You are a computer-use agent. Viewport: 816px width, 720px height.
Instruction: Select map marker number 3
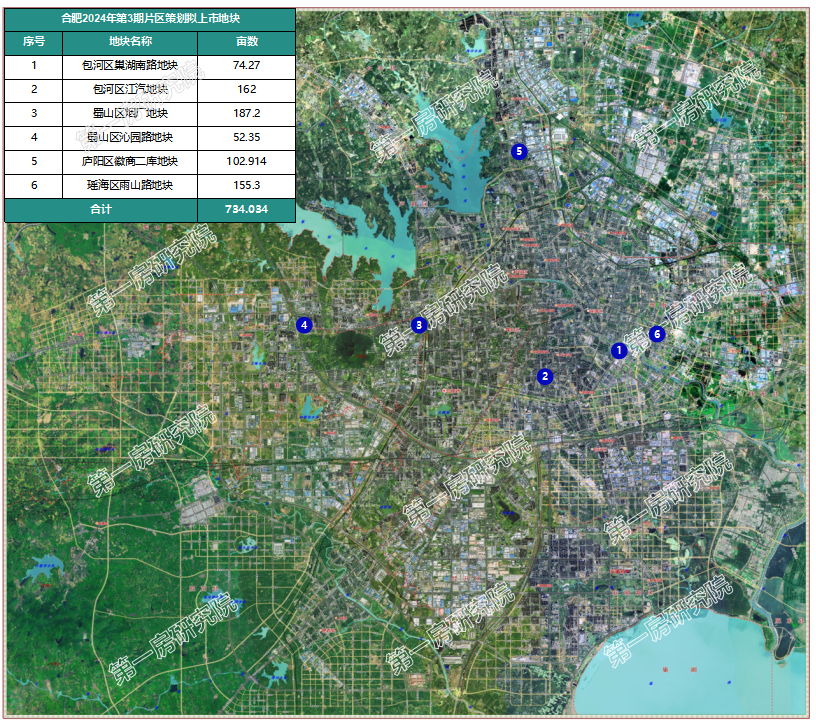point(419,325)
